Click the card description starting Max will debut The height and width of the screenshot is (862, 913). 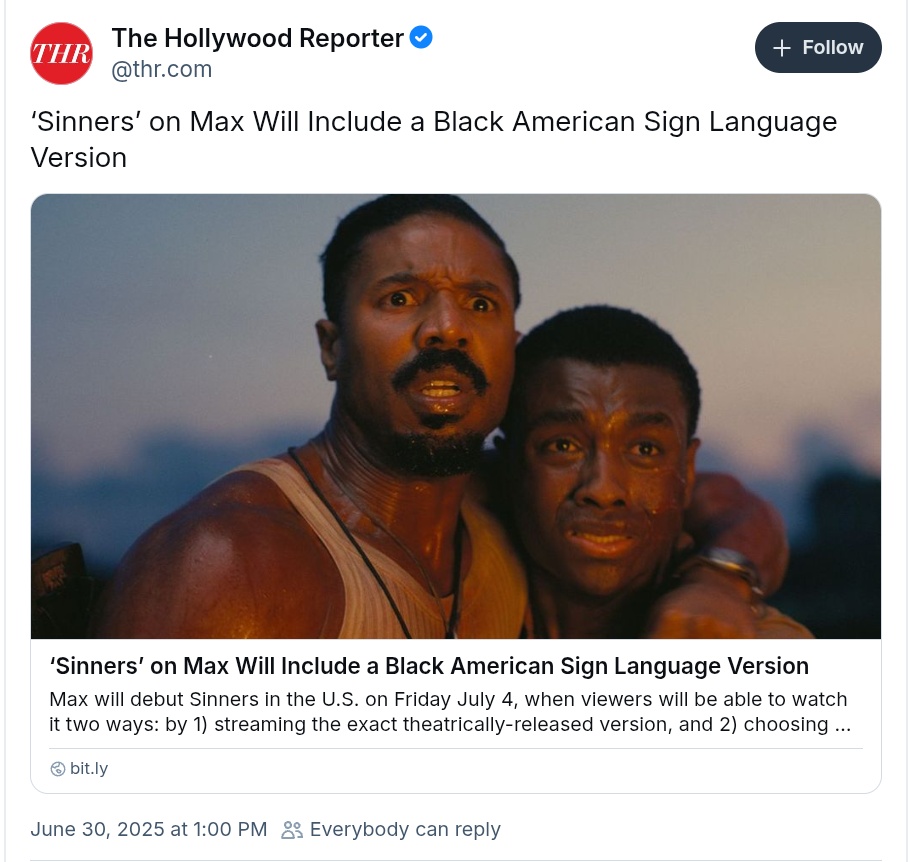click(x=450, y=712)
